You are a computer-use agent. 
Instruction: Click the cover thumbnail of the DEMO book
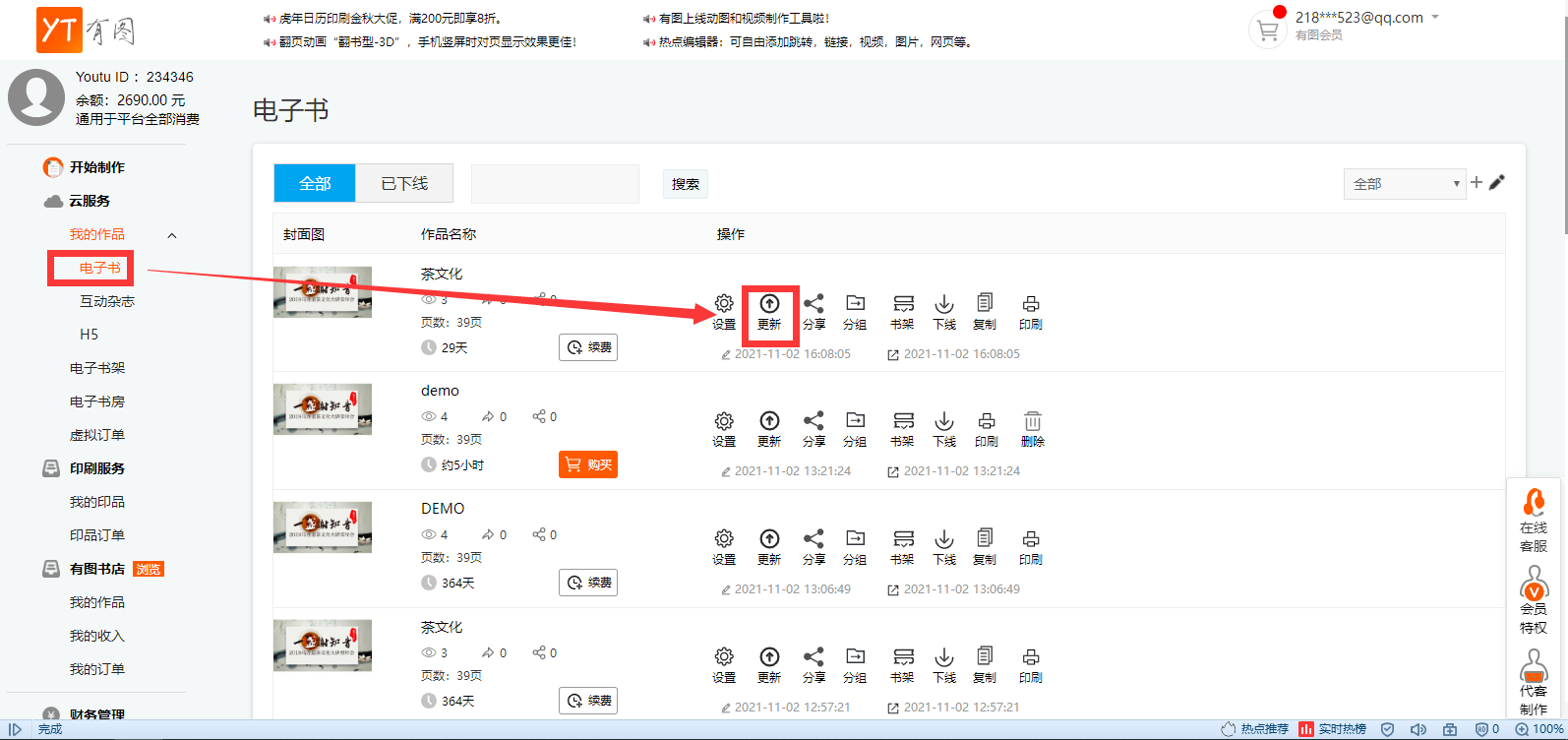tap(323, 527)
